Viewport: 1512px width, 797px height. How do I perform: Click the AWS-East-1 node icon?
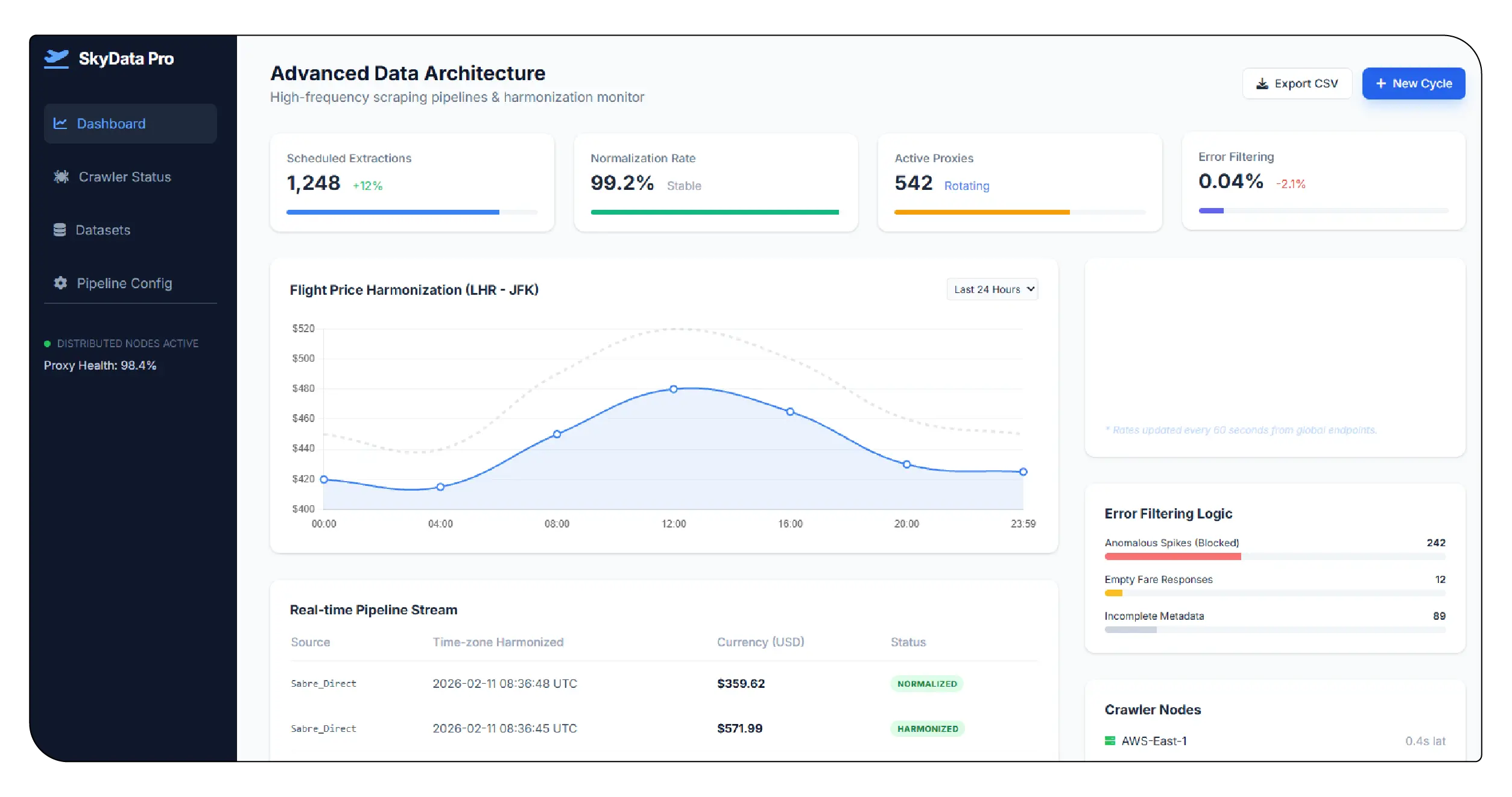(x=1110, y=740)
